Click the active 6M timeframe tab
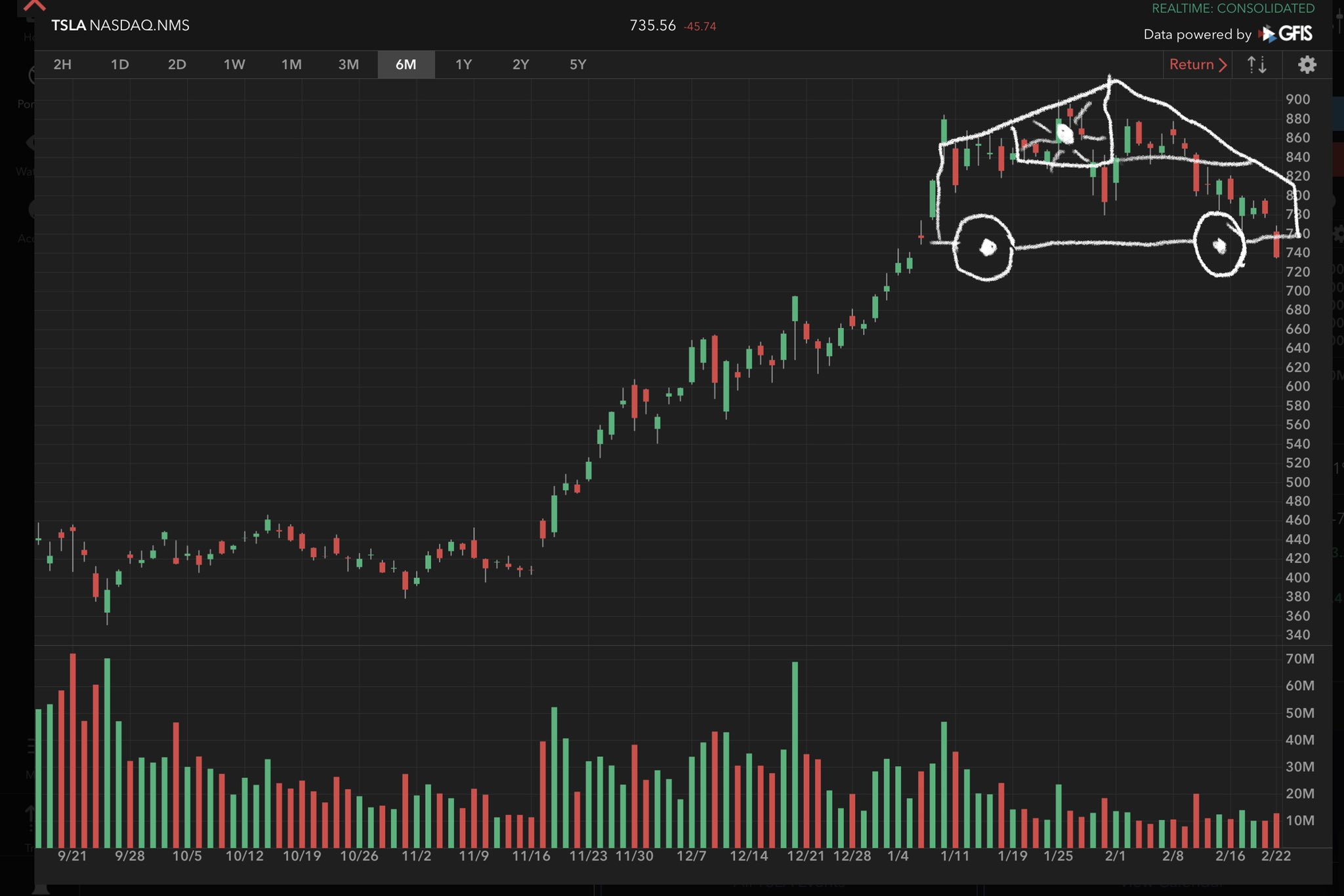1344x896 pixels. click(406, 64)
